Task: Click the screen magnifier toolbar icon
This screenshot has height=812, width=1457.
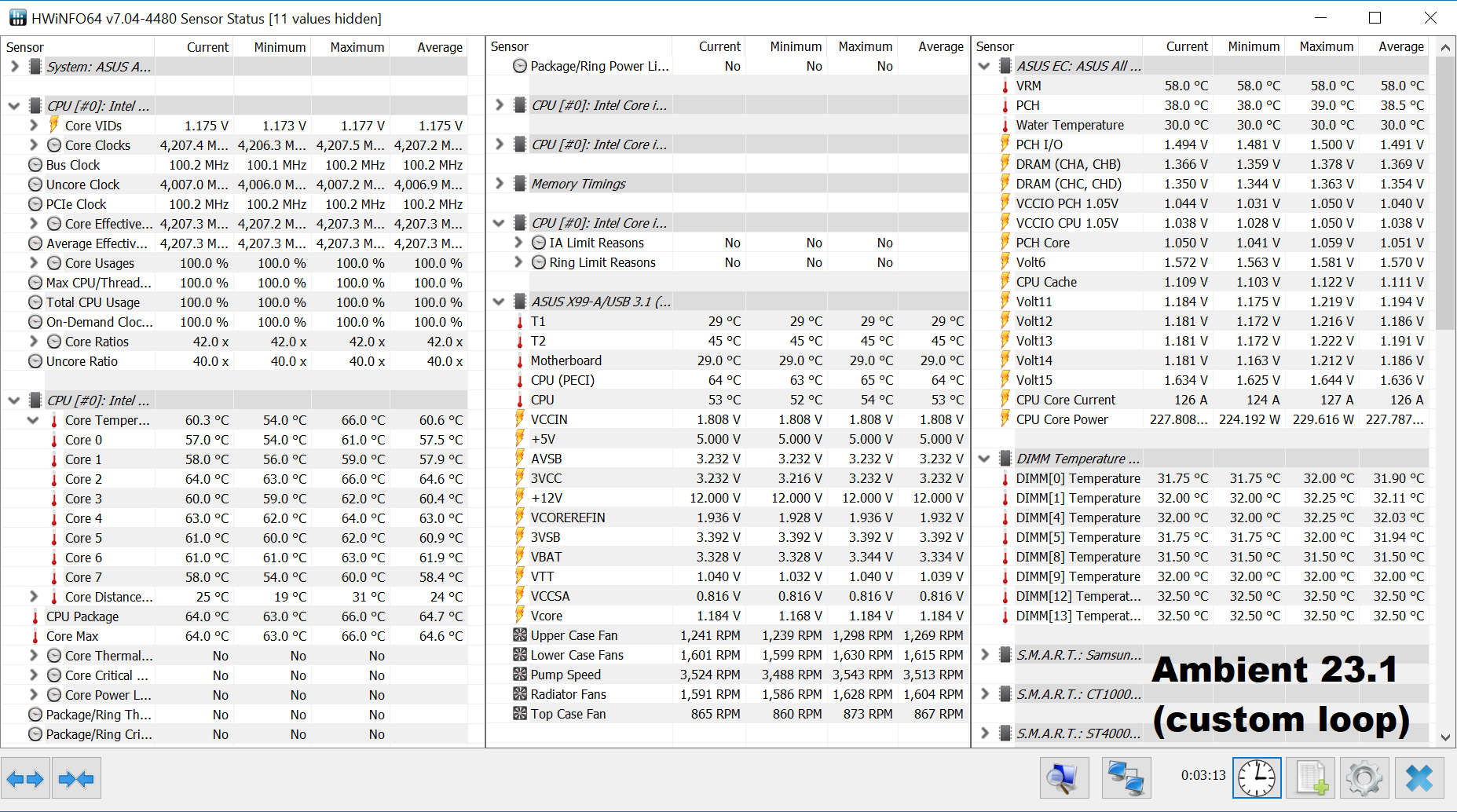Action: (x=1063, y=777)
